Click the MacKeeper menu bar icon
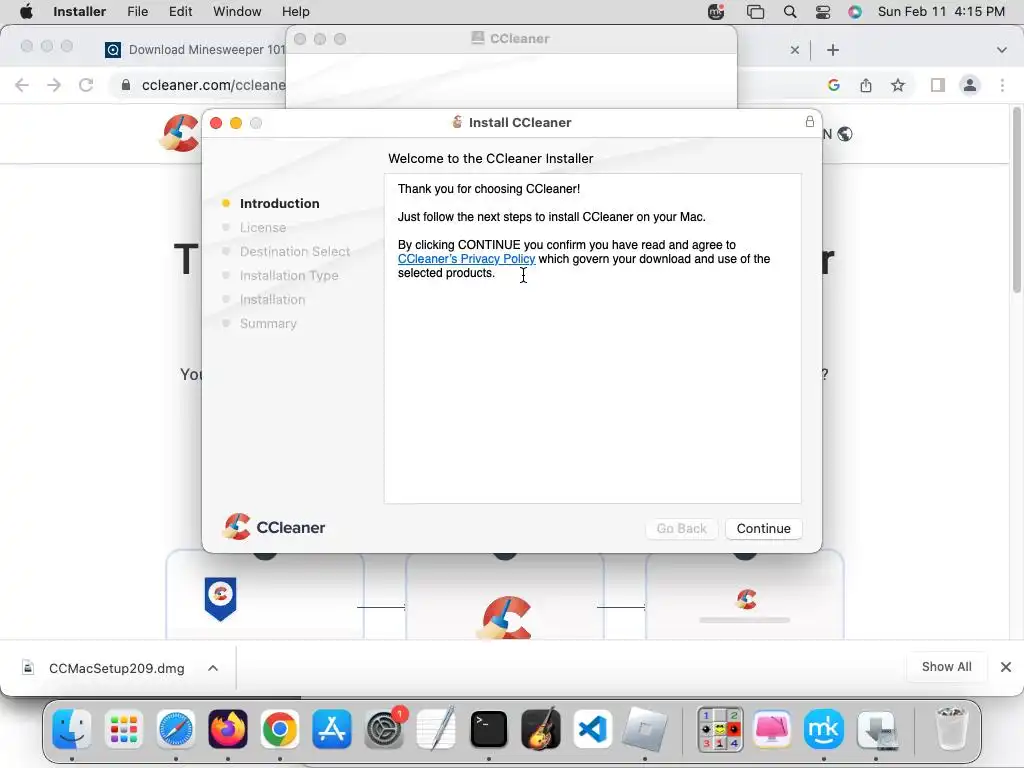The image size is (1024, 768). 716,12
